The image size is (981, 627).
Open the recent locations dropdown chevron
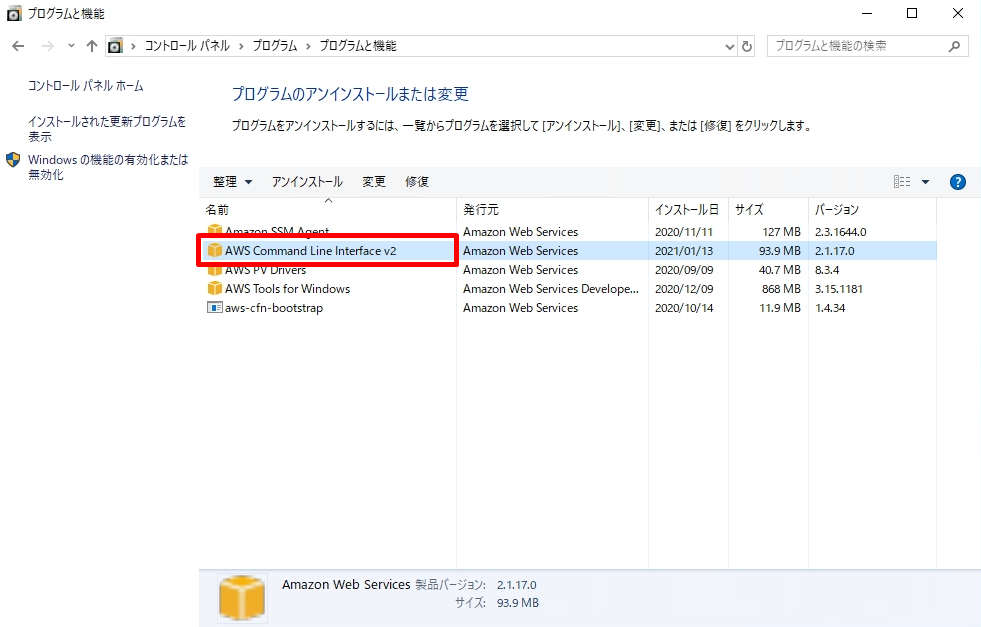tap(71, 46)
